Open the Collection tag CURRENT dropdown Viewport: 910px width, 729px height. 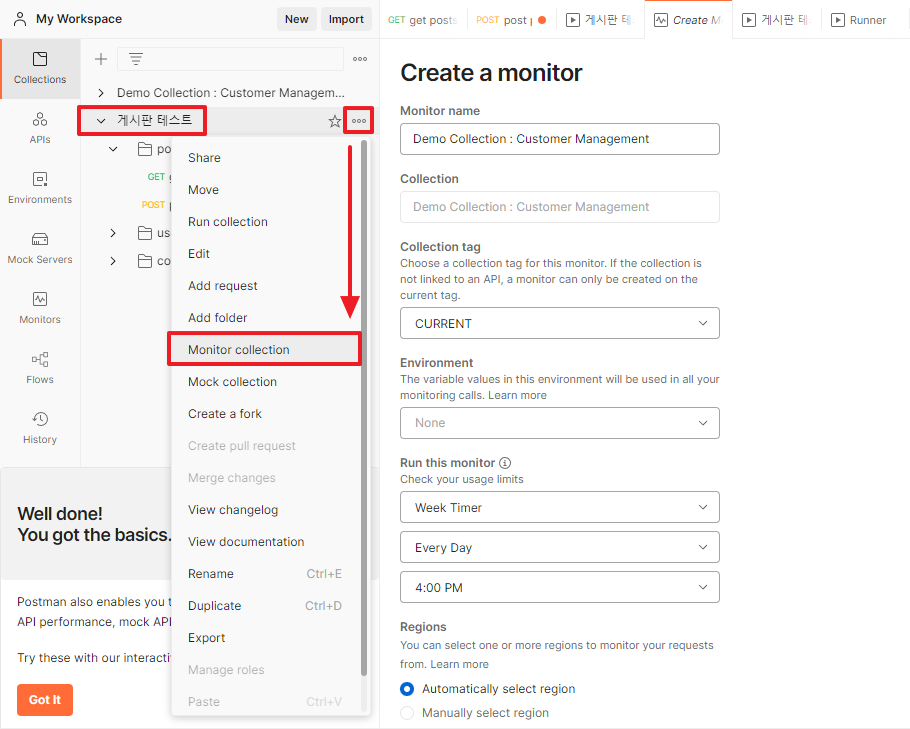(559, 323)
